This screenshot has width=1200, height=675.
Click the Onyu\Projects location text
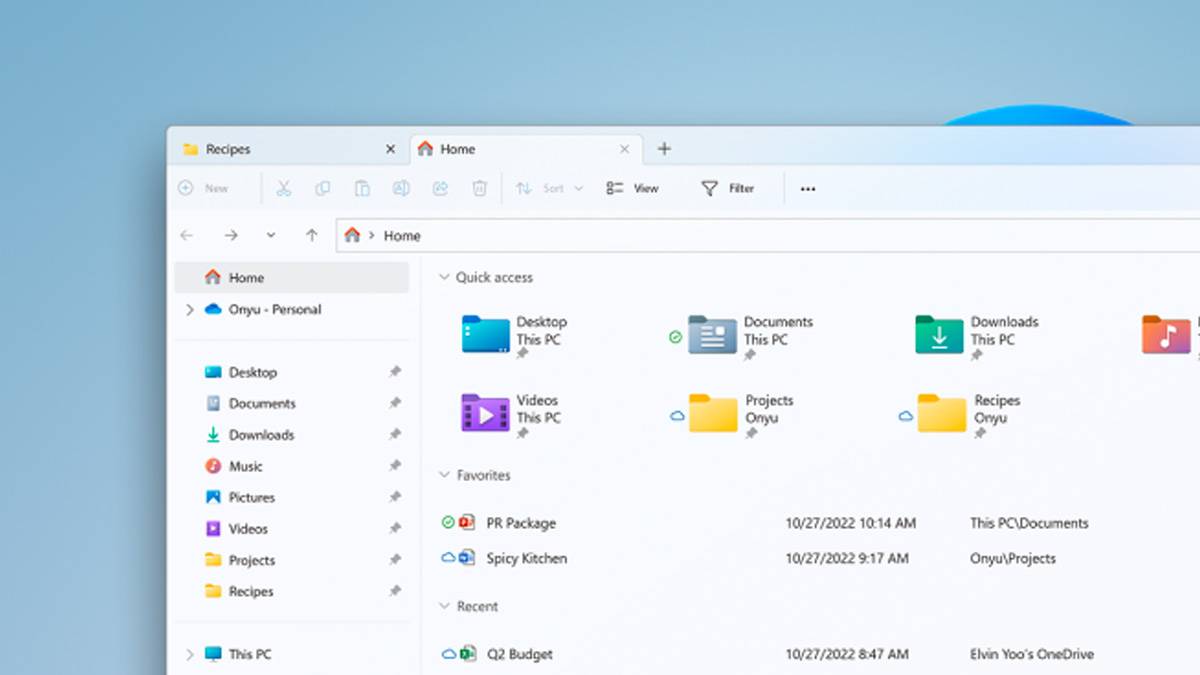coord(1013,558)
